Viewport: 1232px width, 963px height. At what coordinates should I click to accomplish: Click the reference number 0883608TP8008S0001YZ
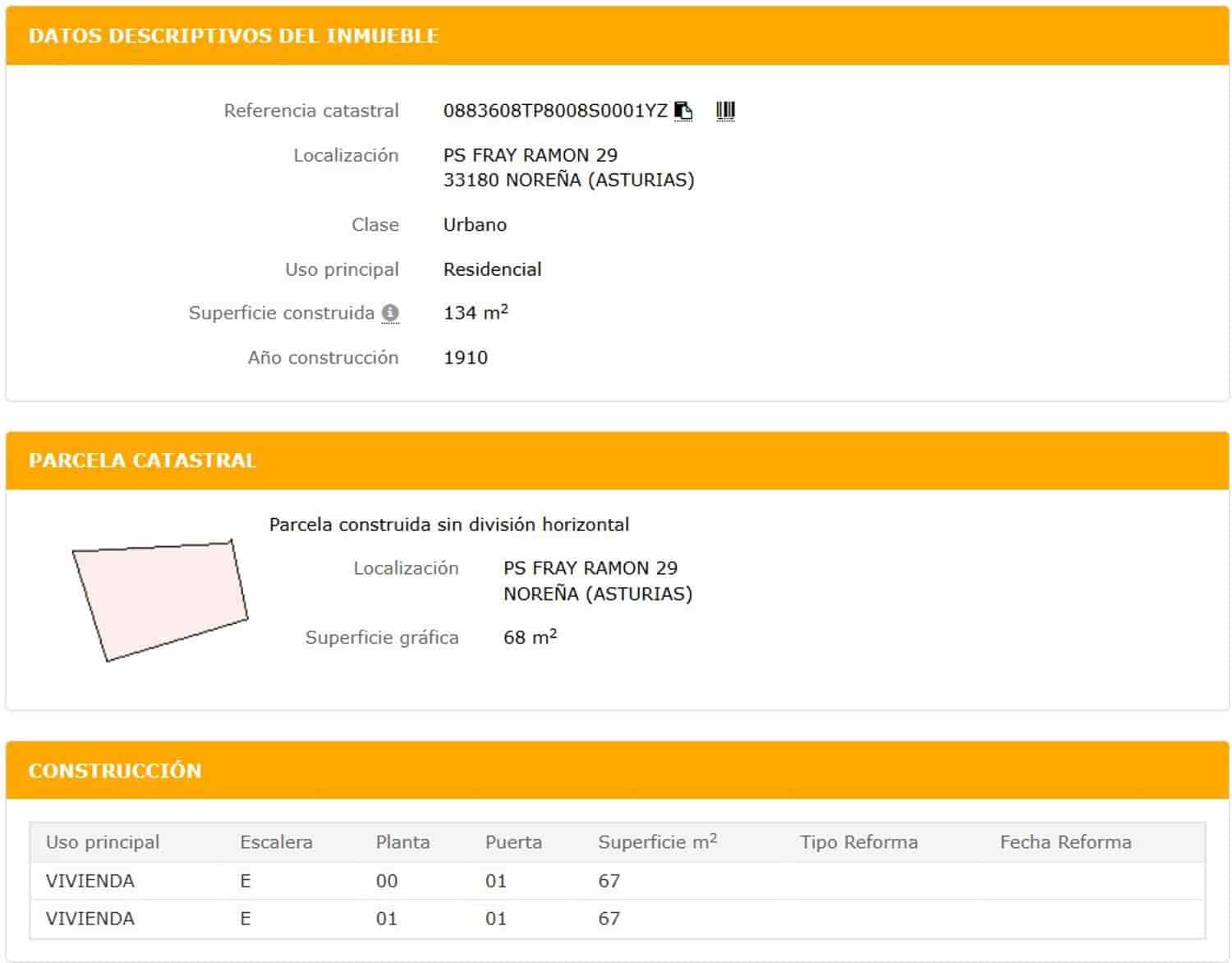coord(554,109)
